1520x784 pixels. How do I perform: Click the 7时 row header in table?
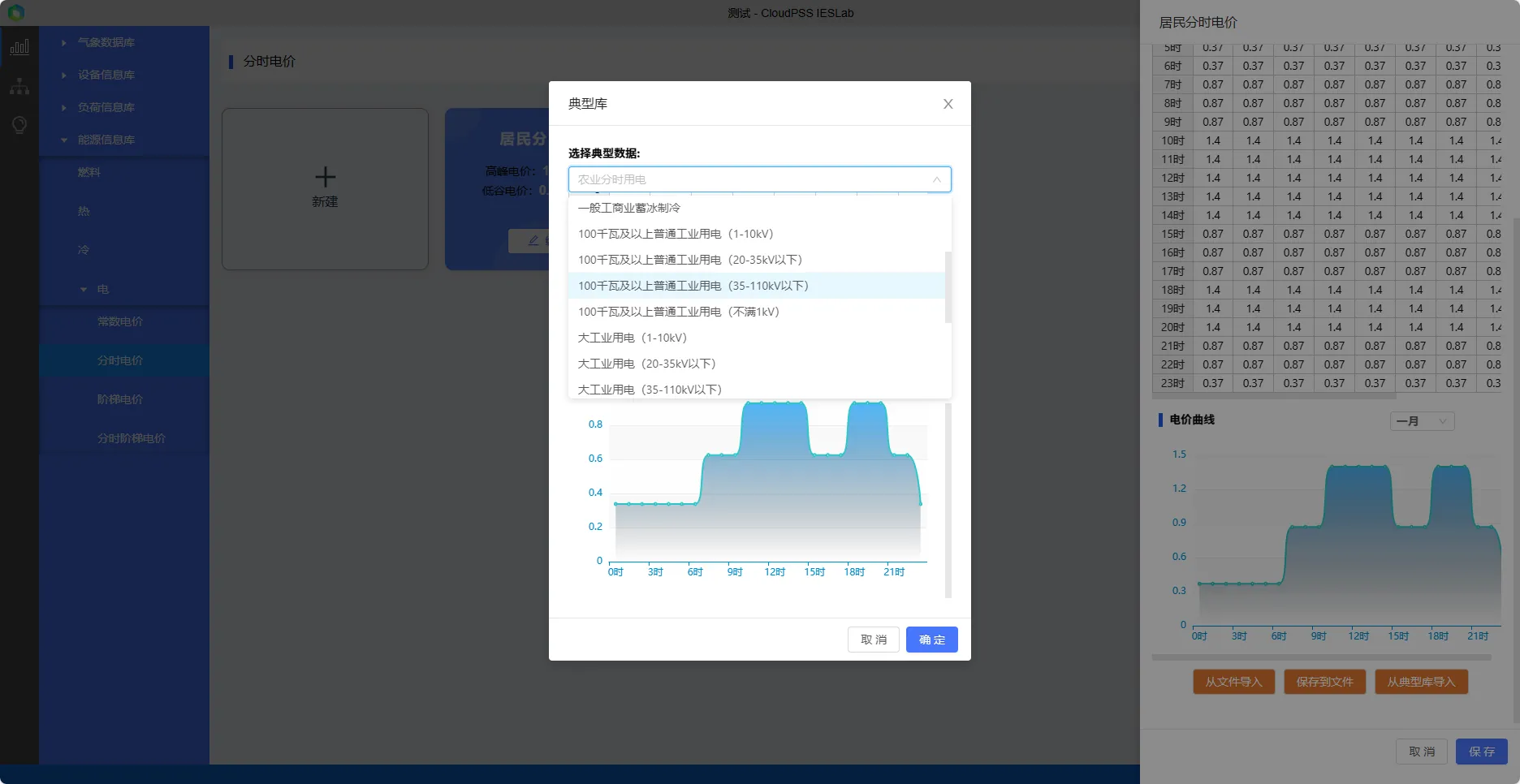point(1172,84)
